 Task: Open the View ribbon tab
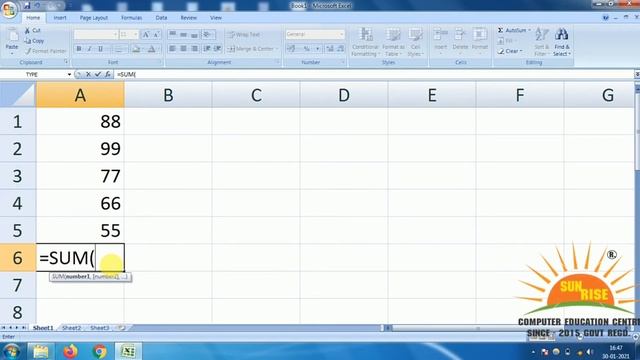coord(216,18)
